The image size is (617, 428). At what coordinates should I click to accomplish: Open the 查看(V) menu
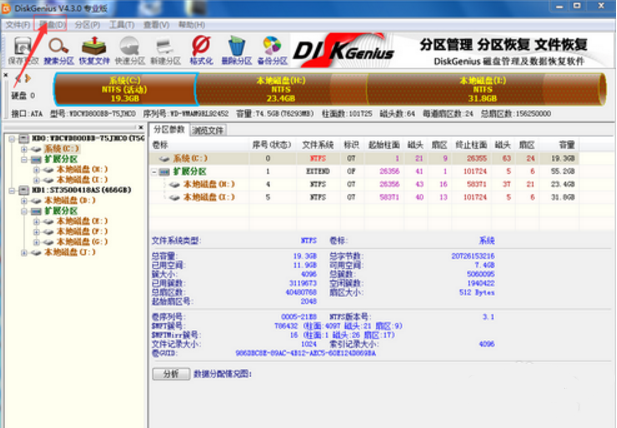click(x=156, y=25)
